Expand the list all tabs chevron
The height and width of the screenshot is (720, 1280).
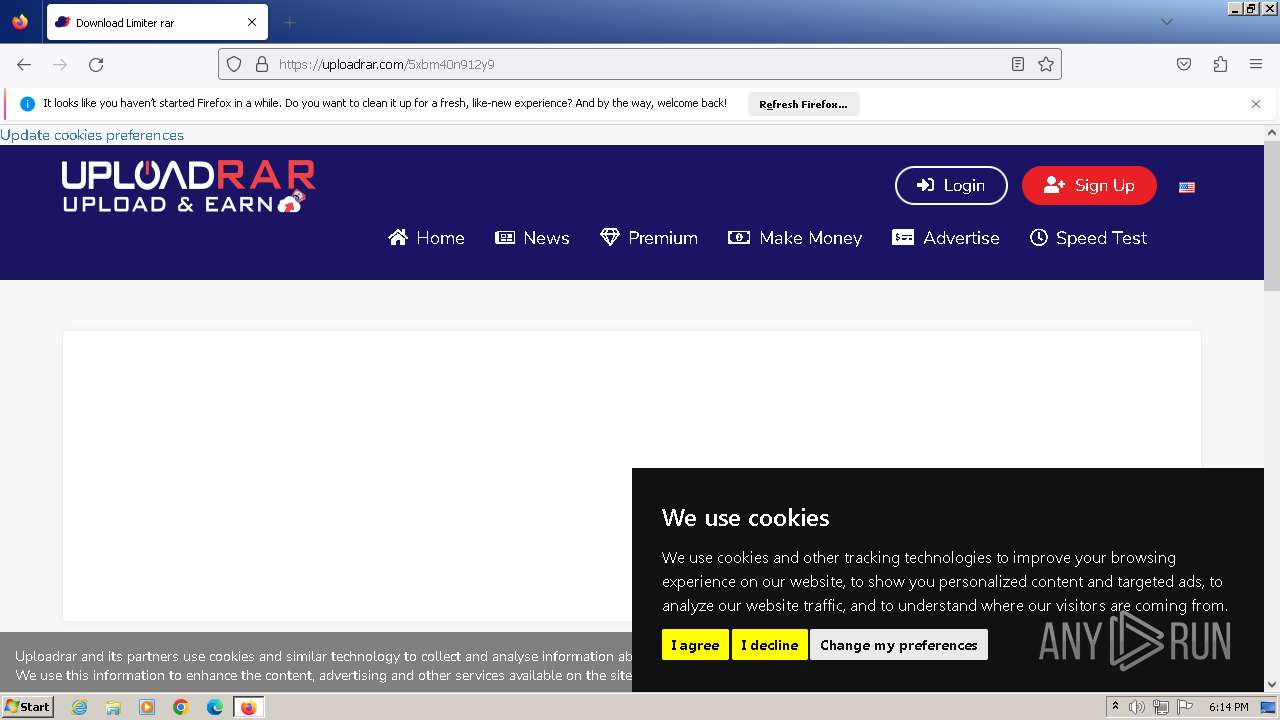(1166, 22)
